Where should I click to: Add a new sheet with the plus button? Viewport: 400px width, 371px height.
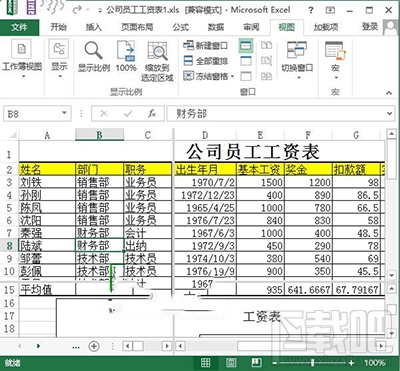pos(94,346)
